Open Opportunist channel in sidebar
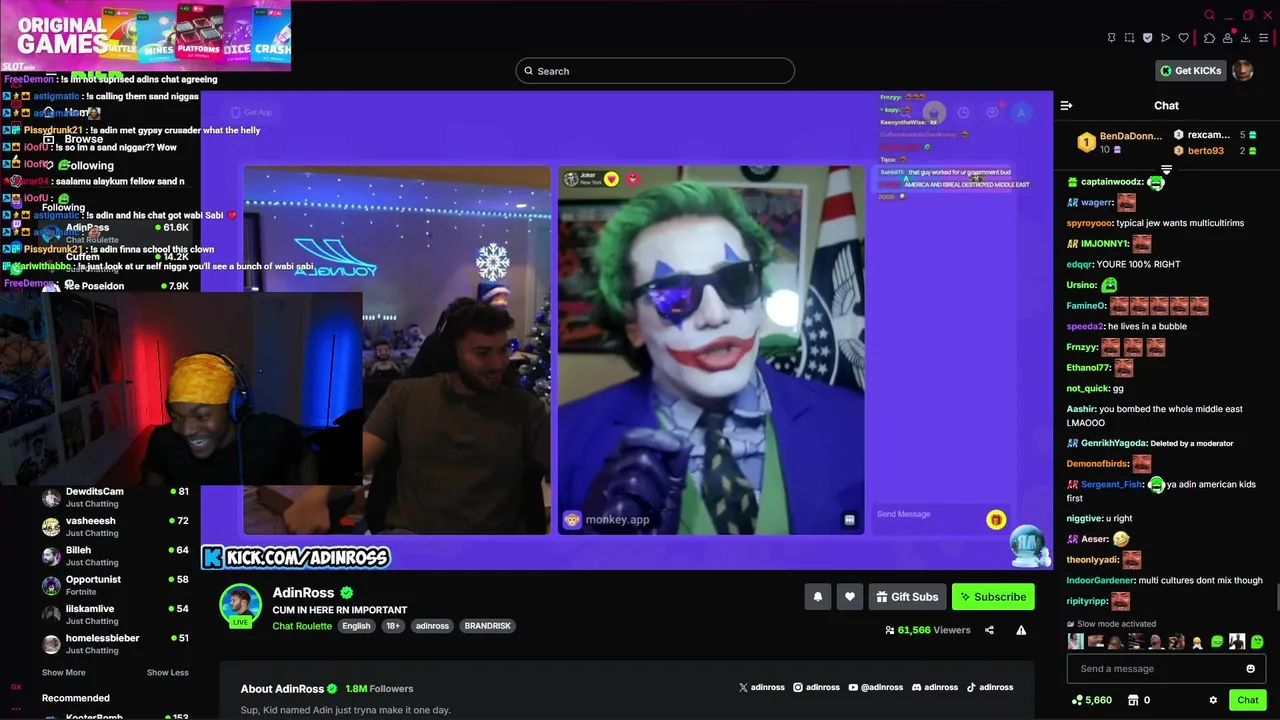The height and width of the screenshot is (720, 1280). pyautogui.click(x=115, y=585)
